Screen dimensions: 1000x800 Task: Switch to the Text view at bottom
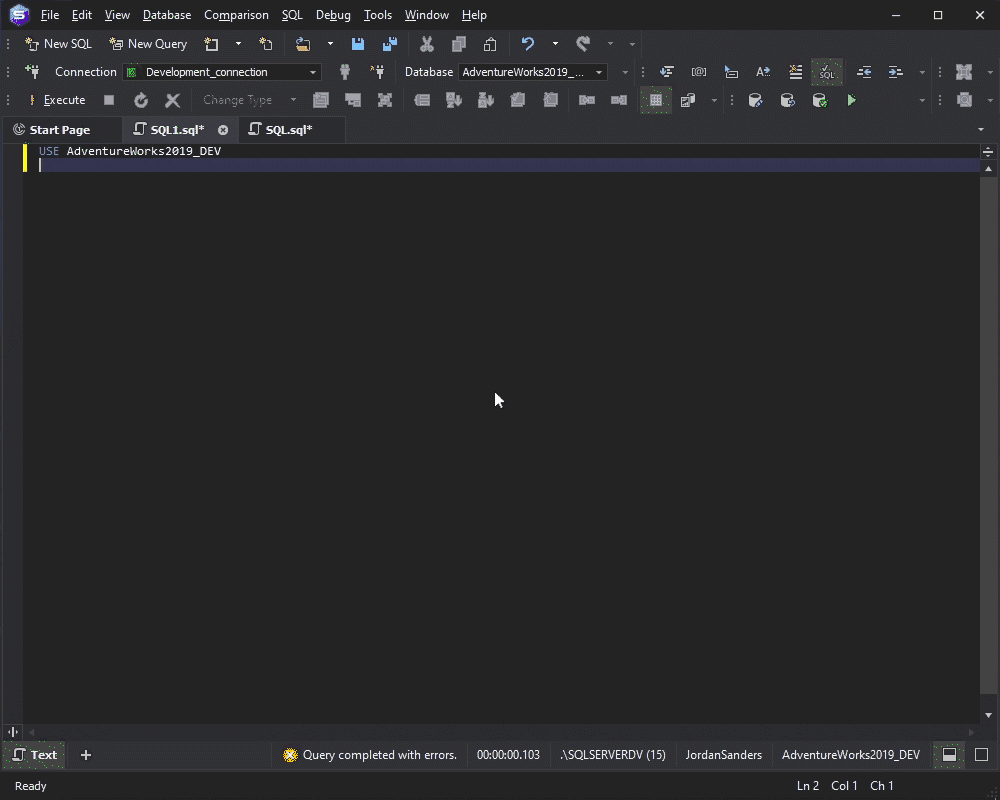tap(35, 755)
